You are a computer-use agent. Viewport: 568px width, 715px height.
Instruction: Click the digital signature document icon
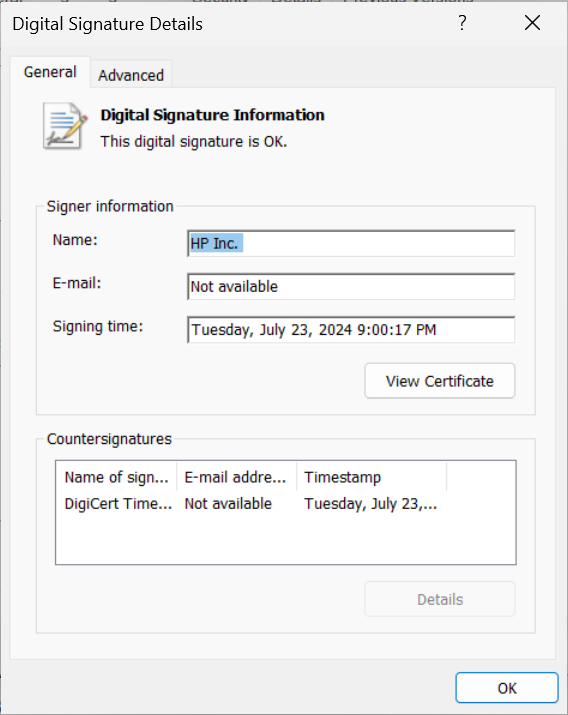64,126
